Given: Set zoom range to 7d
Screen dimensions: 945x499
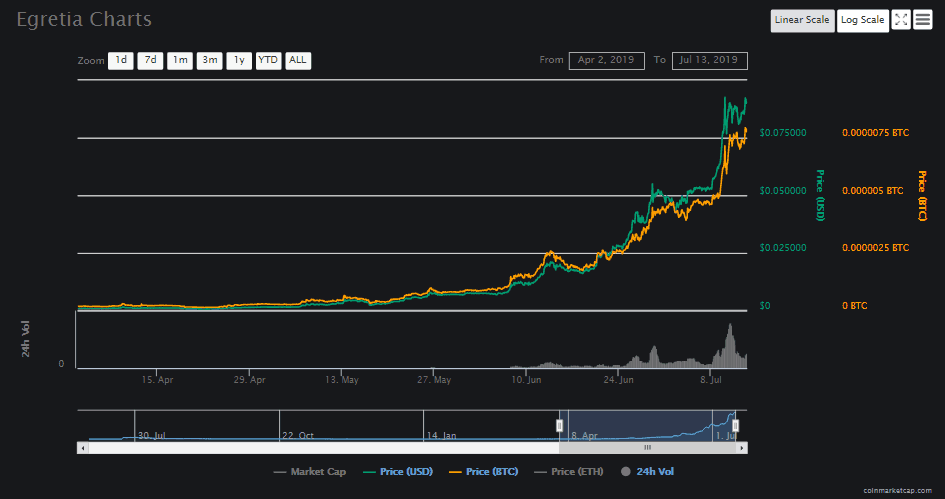Looking at the screenshot, I should tap(150, 60).
